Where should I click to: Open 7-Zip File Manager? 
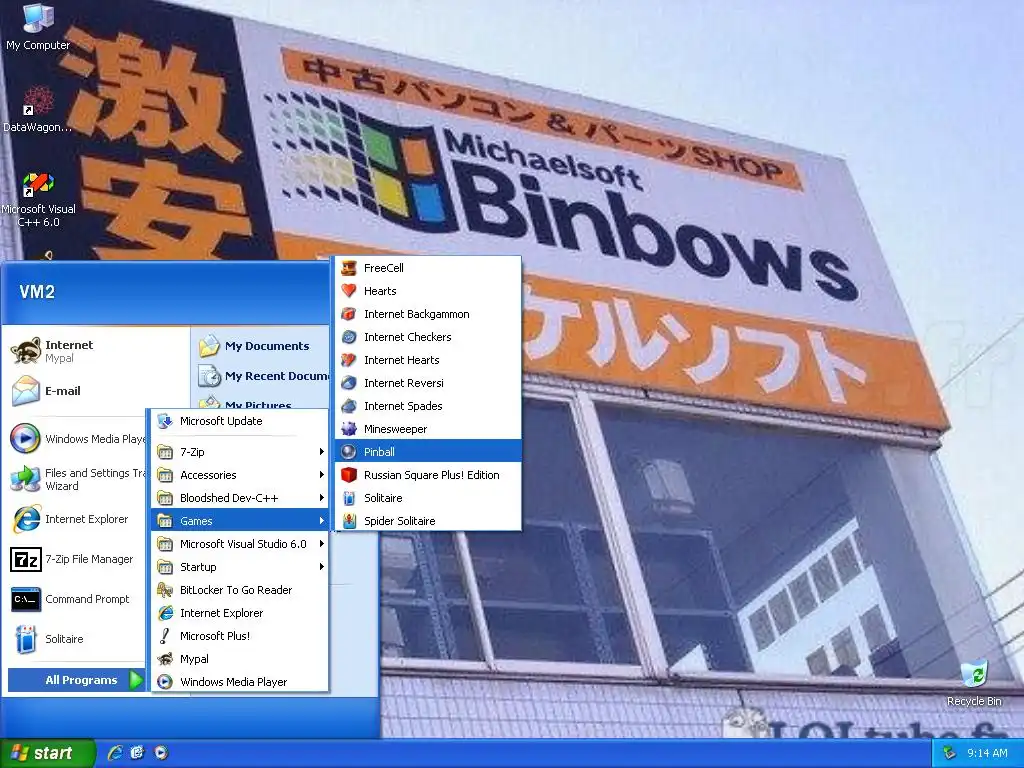[76, 559]
